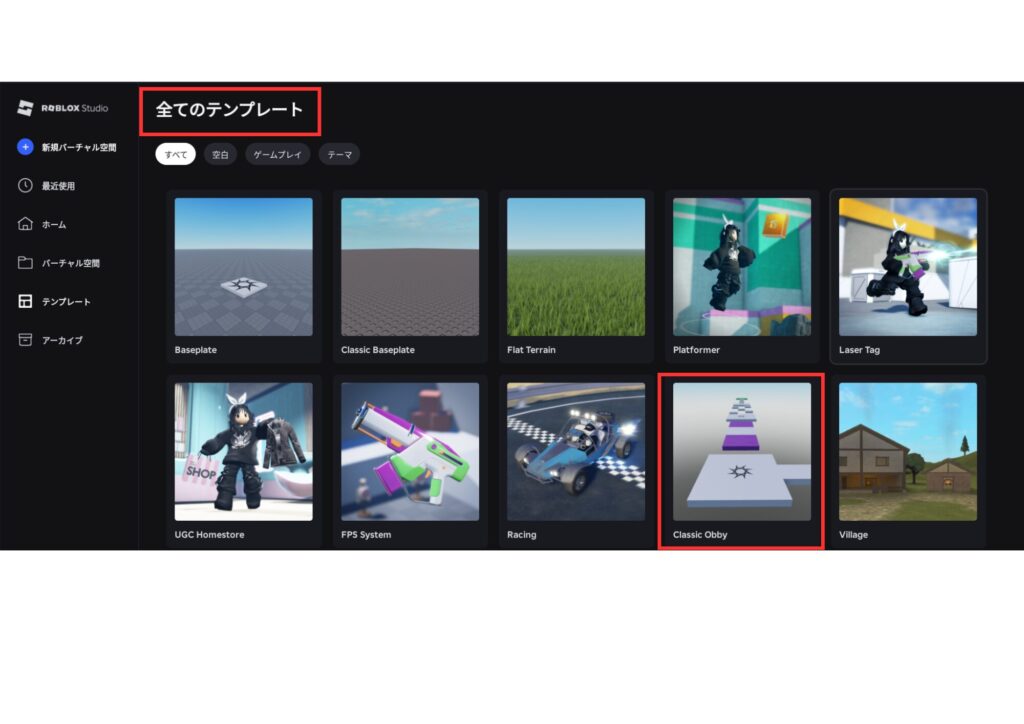Pick the Laser Tag template
Image resolution: width=1024 pixels, height=724 pixels.
[x=907, y=267]
